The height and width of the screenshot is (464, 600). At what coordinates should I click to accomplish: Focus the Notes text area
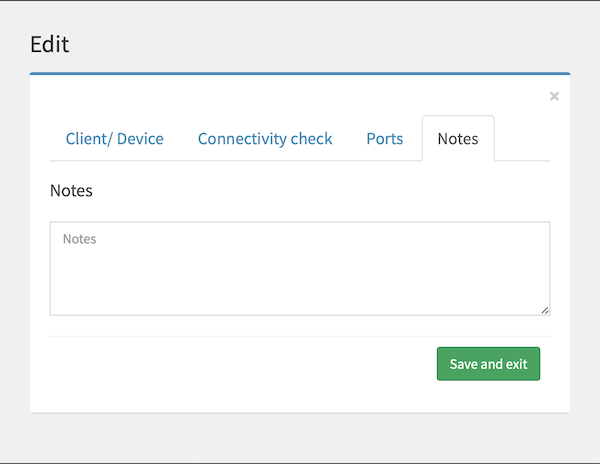(299, 268)
